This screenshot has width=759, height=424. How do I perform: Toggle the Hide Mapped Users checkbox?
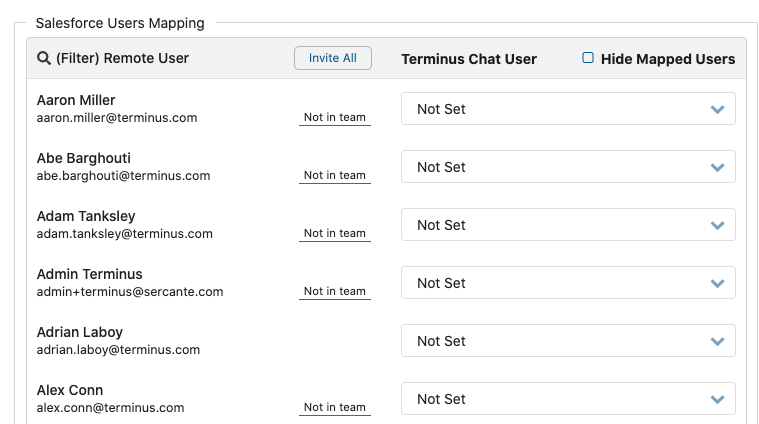588,58
